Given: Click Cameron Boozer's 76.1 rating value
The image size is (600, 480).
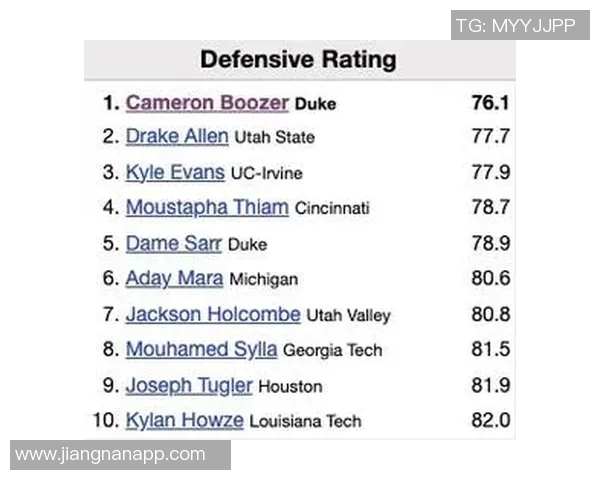Looking at the screenshot, I should point(490,103).
